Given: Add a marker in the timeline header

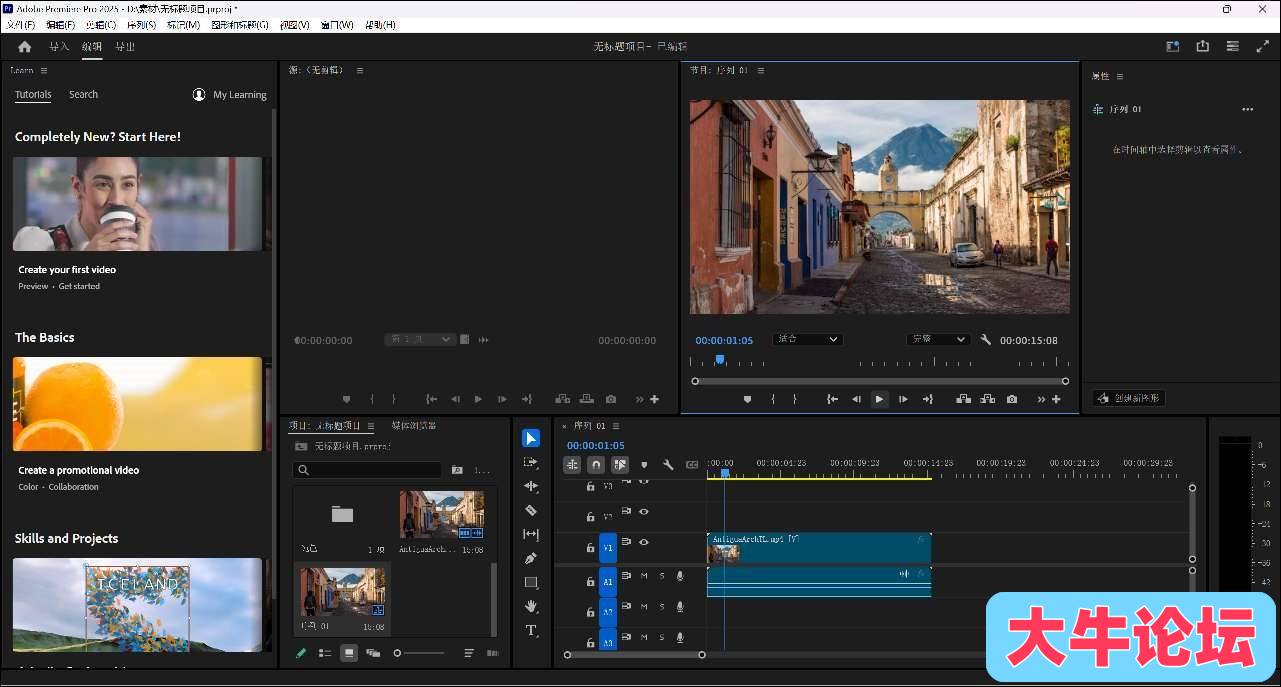Looking at the screenshot, I should [x=644, y=464].
